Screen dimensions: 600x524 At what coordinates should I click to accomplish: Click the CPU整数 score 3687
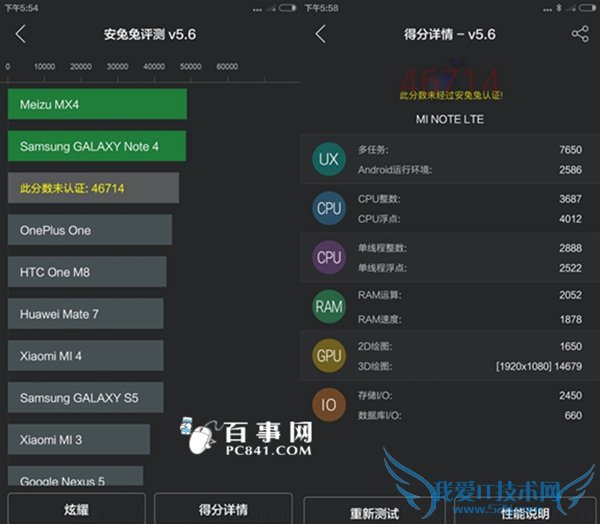570,199
